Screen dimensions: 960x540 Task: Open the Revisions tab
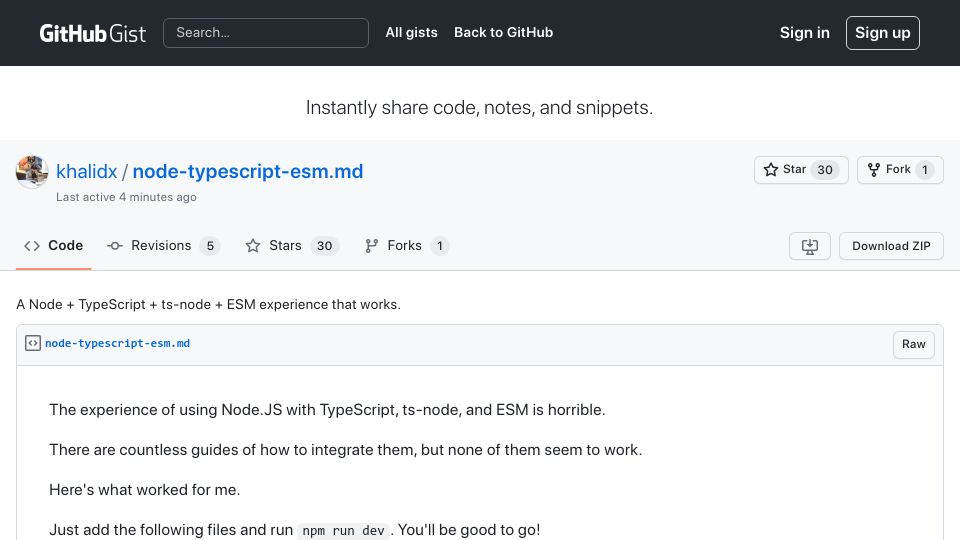pyautogui.click(x=163, y=246)
